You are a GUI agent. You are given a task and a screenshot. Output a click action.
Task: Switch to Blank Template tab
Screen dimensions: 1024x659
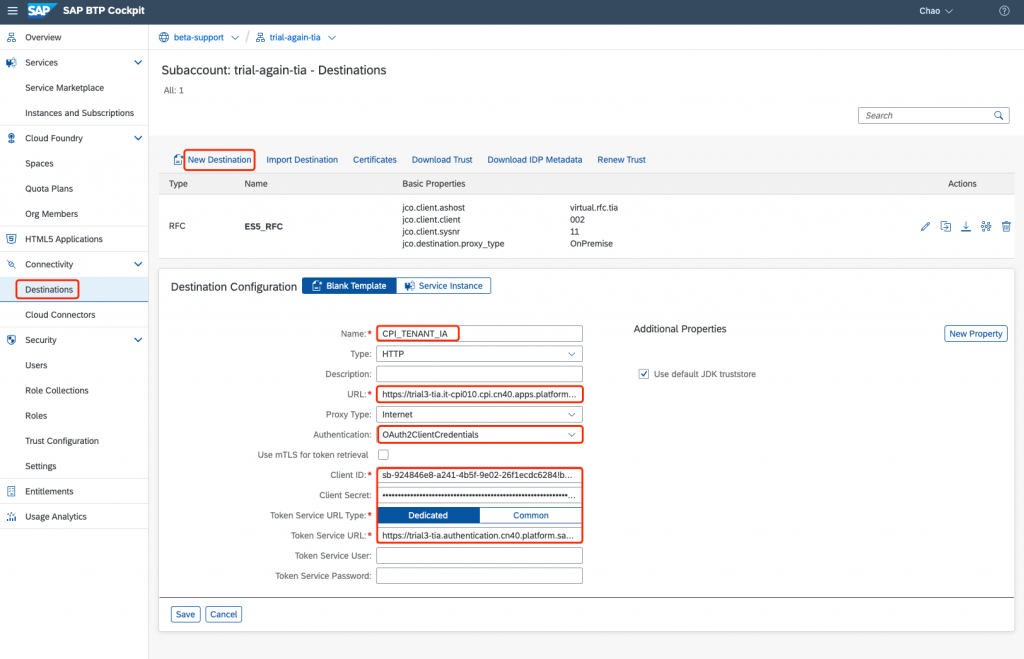tap(349, 286)
